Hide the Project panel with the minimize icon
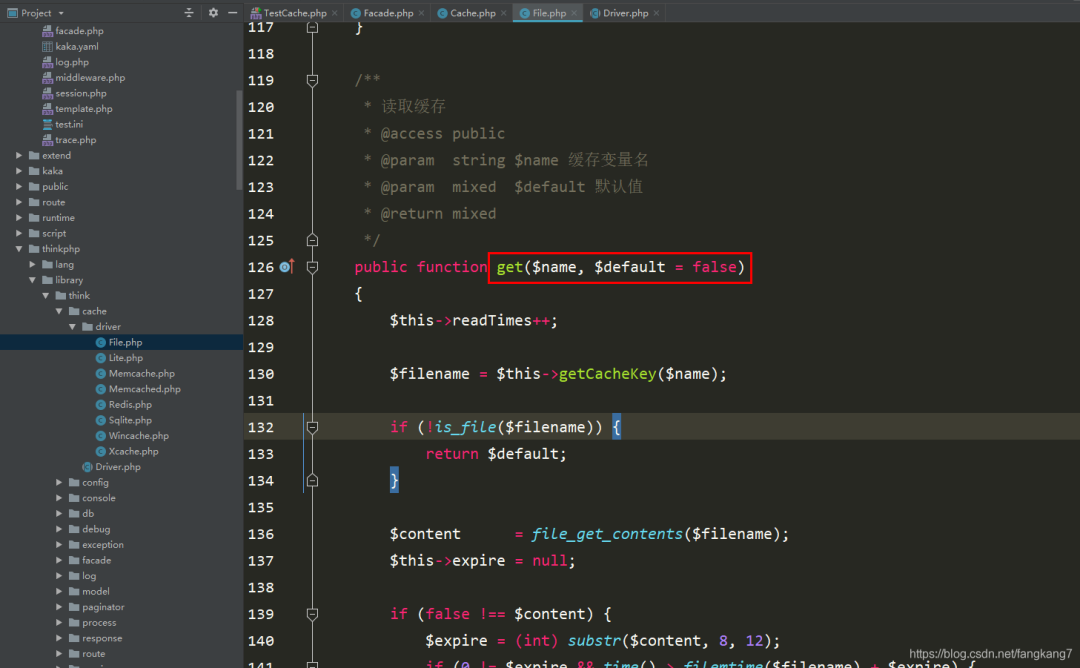Image resolution: width=1080 pixels, height=668 pixels. (x=233, y=13)
